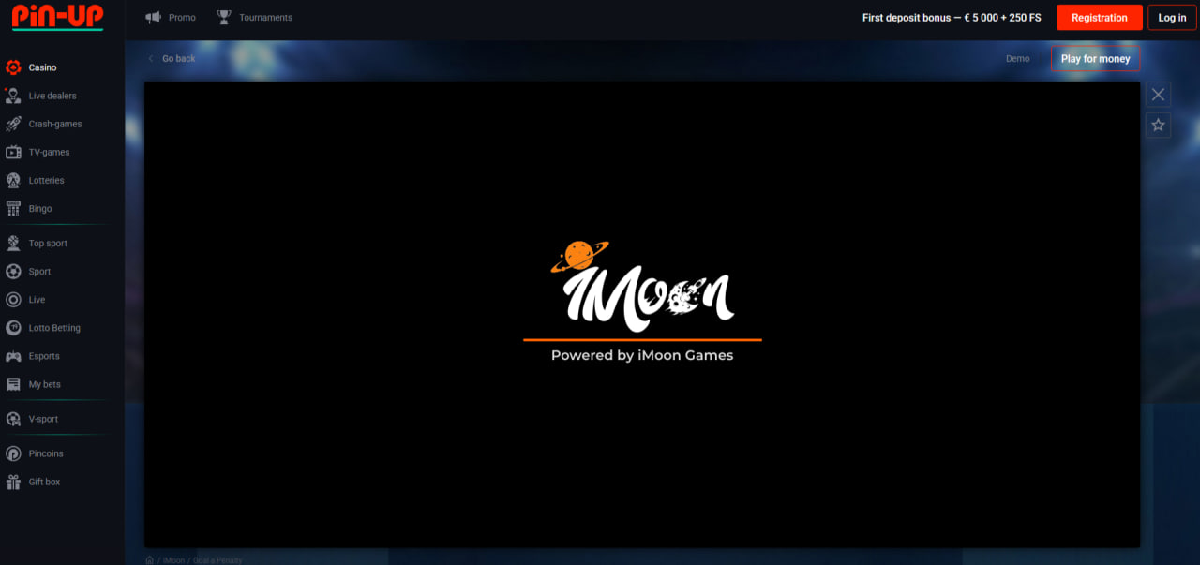This screenshot has width=1200, height=565.
Task: Open the Tournaments trophy page
Action: coord(255,18)
